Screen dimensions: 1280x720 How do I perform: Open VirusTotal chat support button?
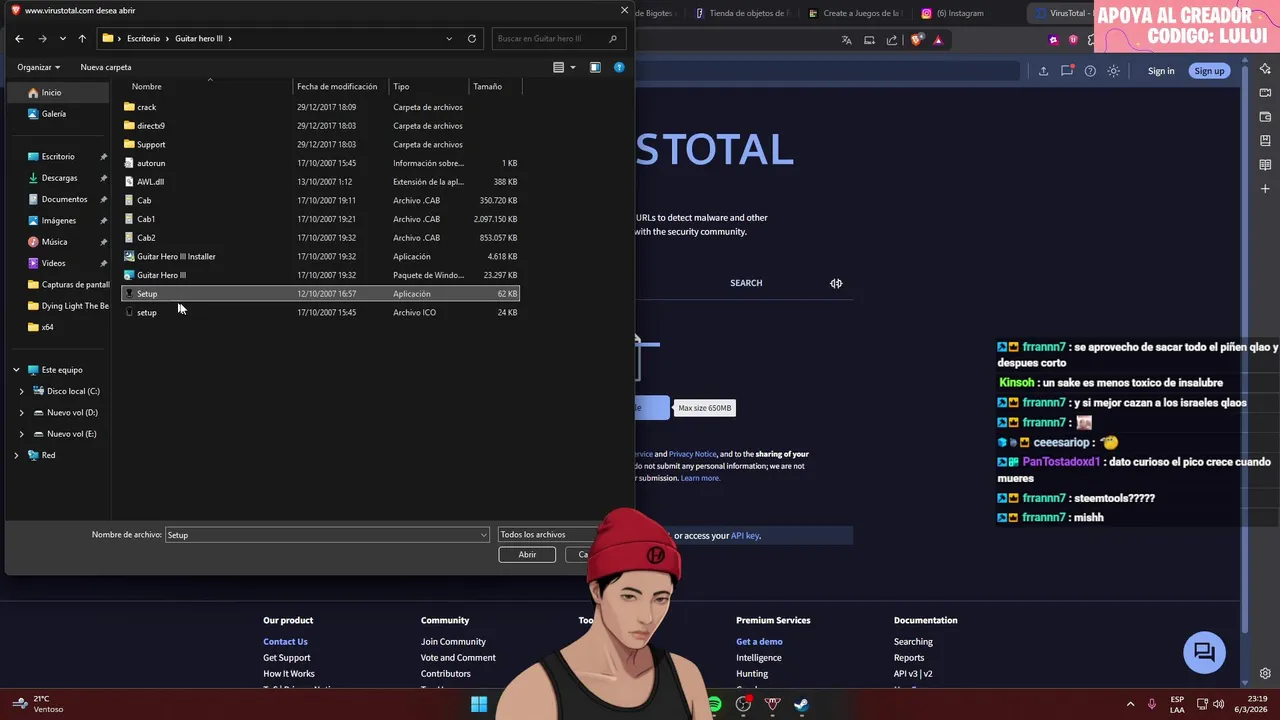coord(1204,653)
